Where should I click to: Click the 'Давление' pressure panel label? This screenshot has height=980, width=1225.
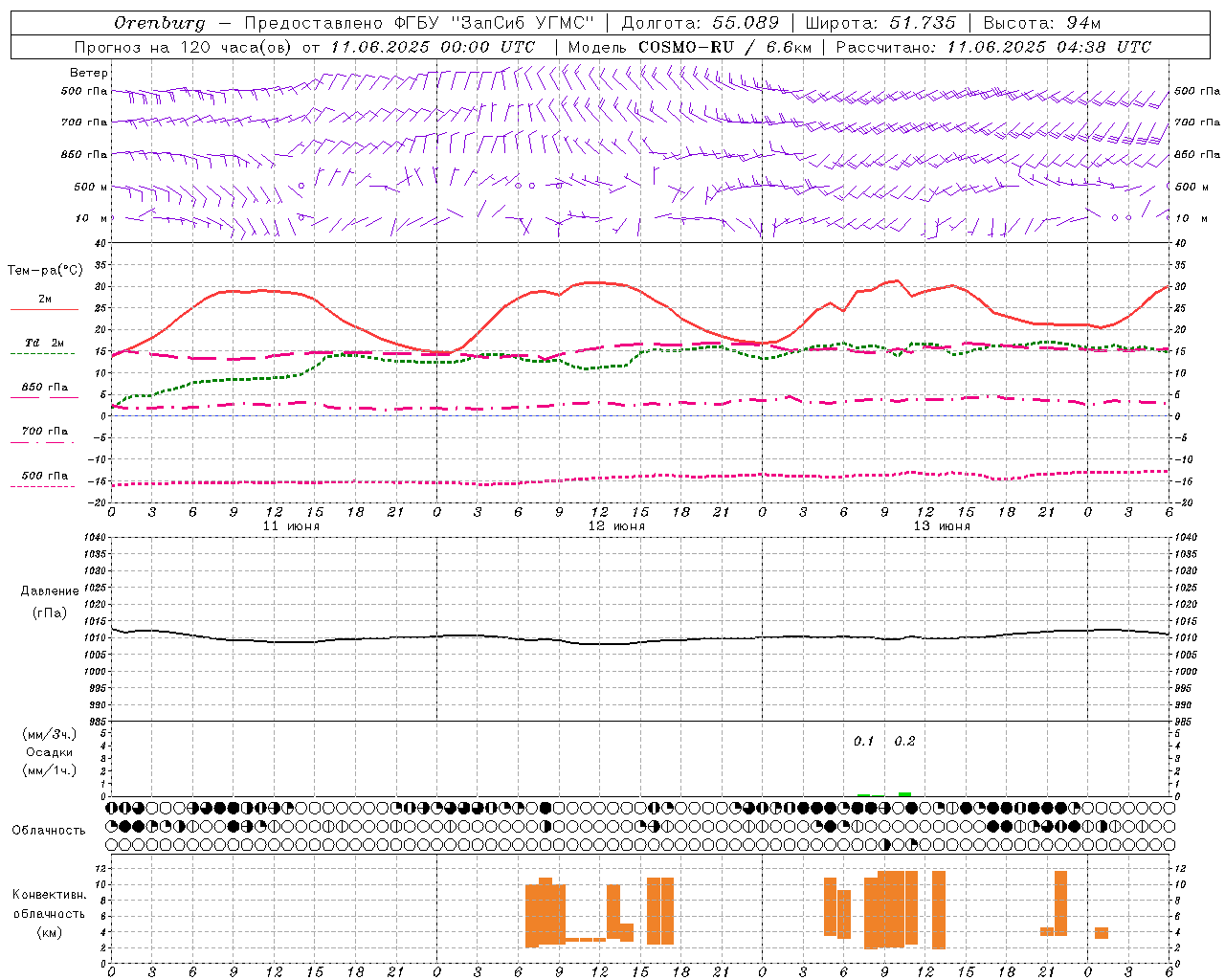point(50,591)
